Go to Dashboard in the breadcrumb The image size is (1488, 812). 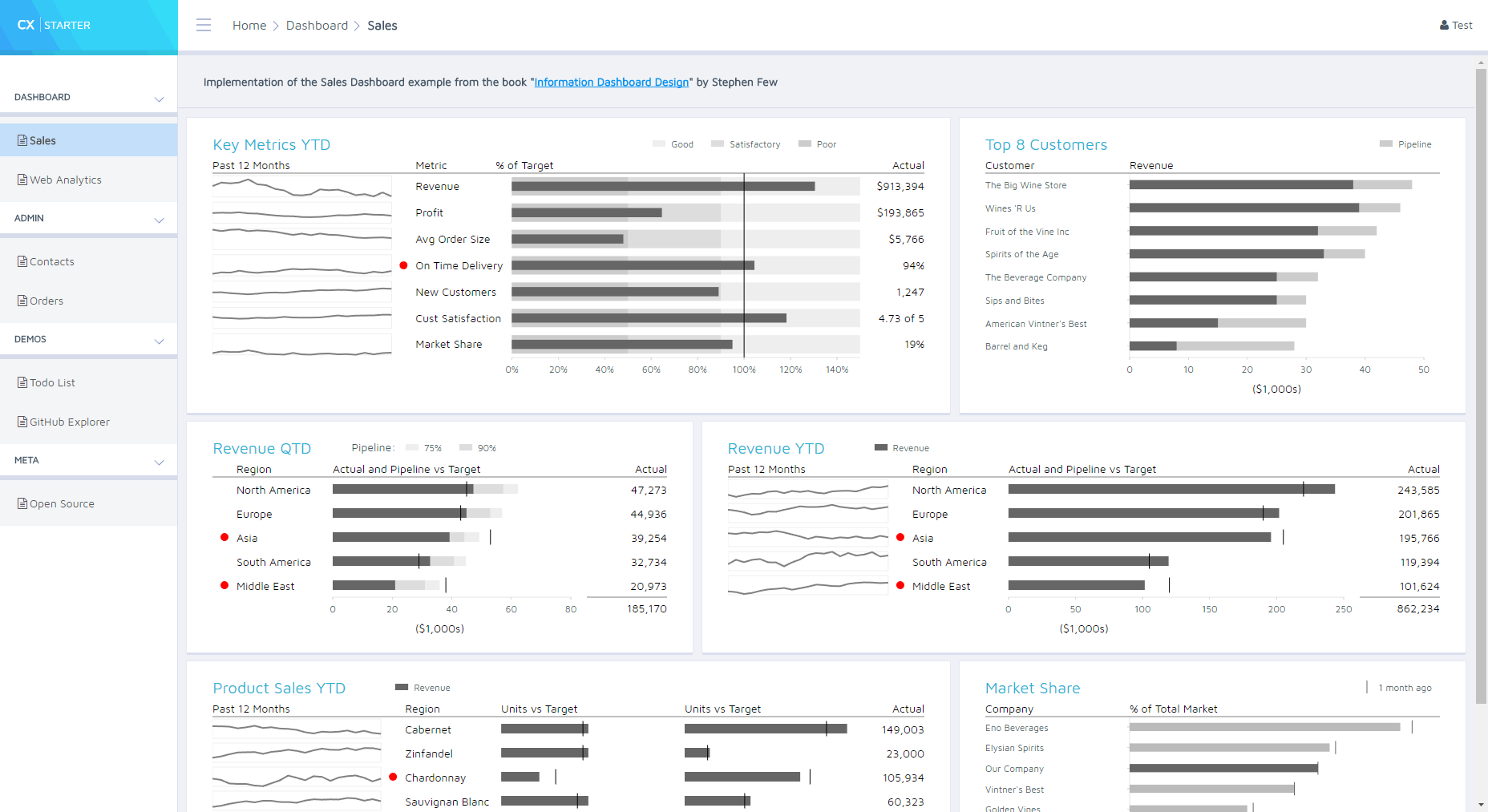(317, 26)
